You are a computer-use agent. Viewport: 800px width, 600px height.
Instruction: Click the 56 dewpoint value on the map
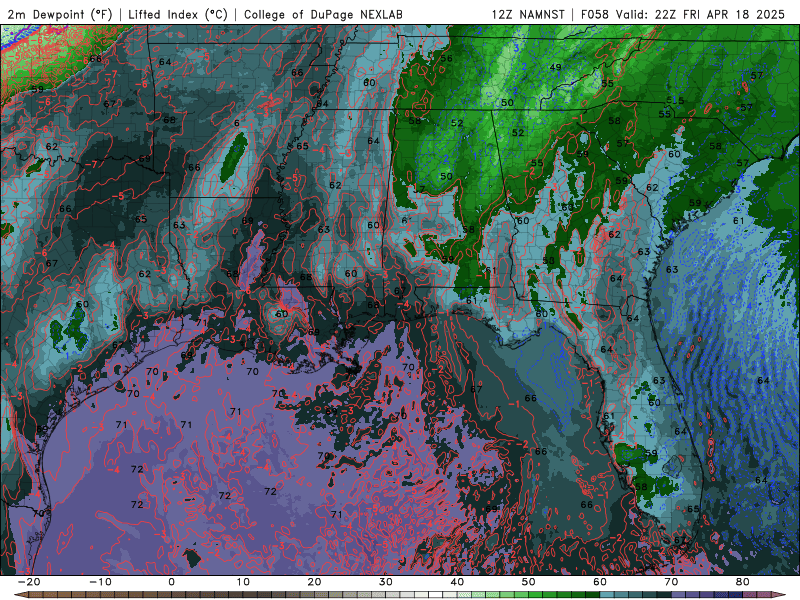tap(446, 59)
